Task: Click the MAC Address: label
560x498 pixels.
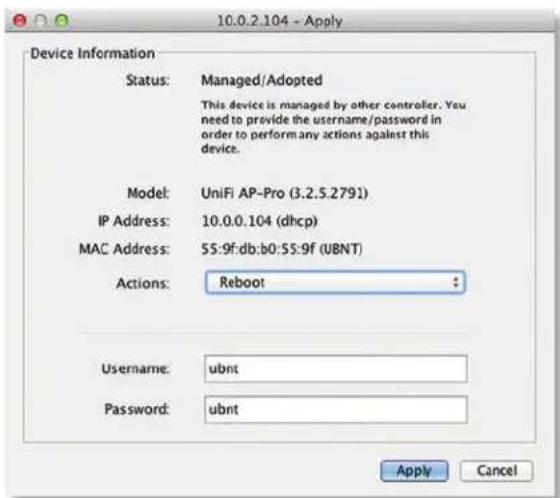Action: click(x=124, y=249)
